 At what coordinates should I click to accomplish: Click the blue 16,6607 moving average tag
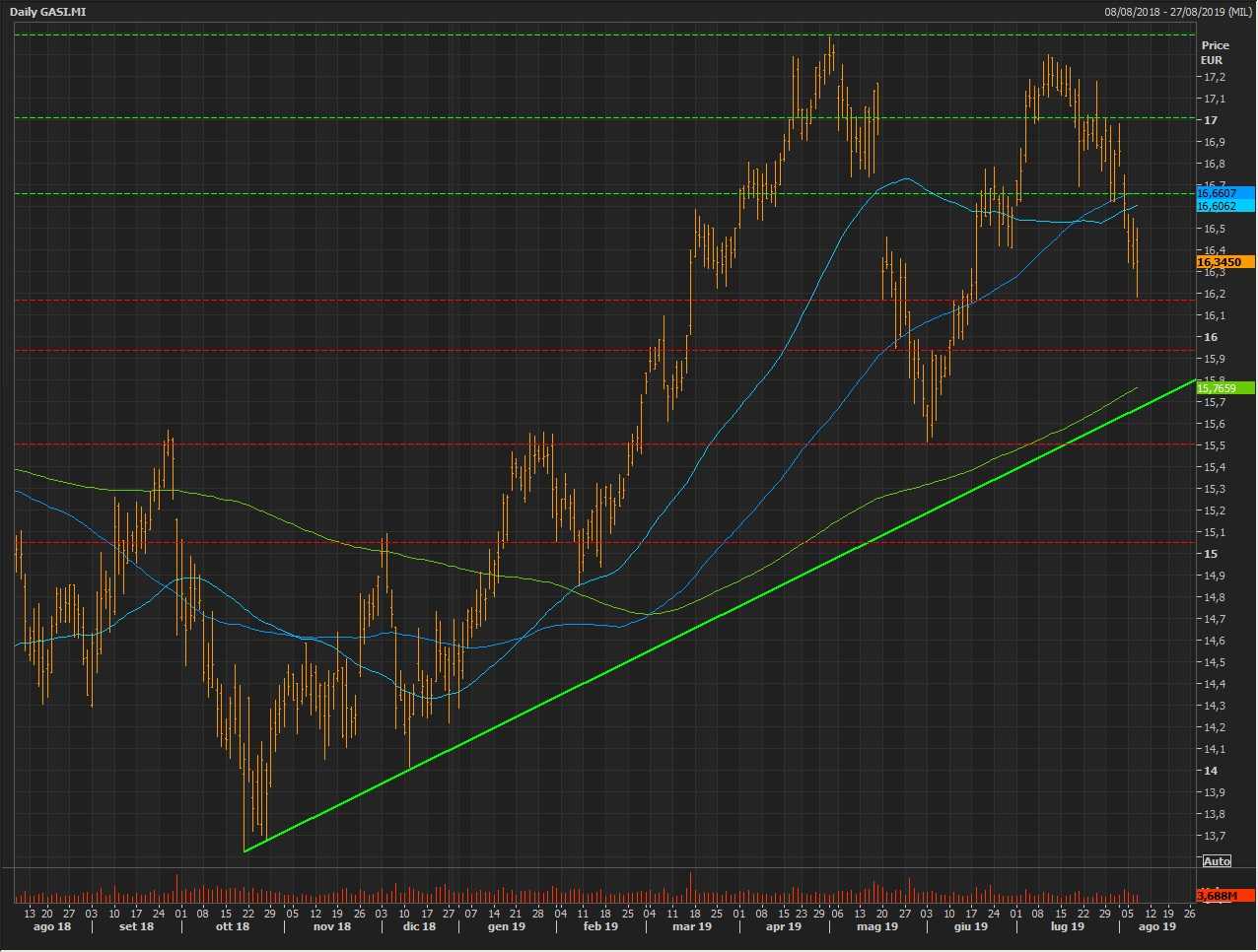click(1225, 193)
